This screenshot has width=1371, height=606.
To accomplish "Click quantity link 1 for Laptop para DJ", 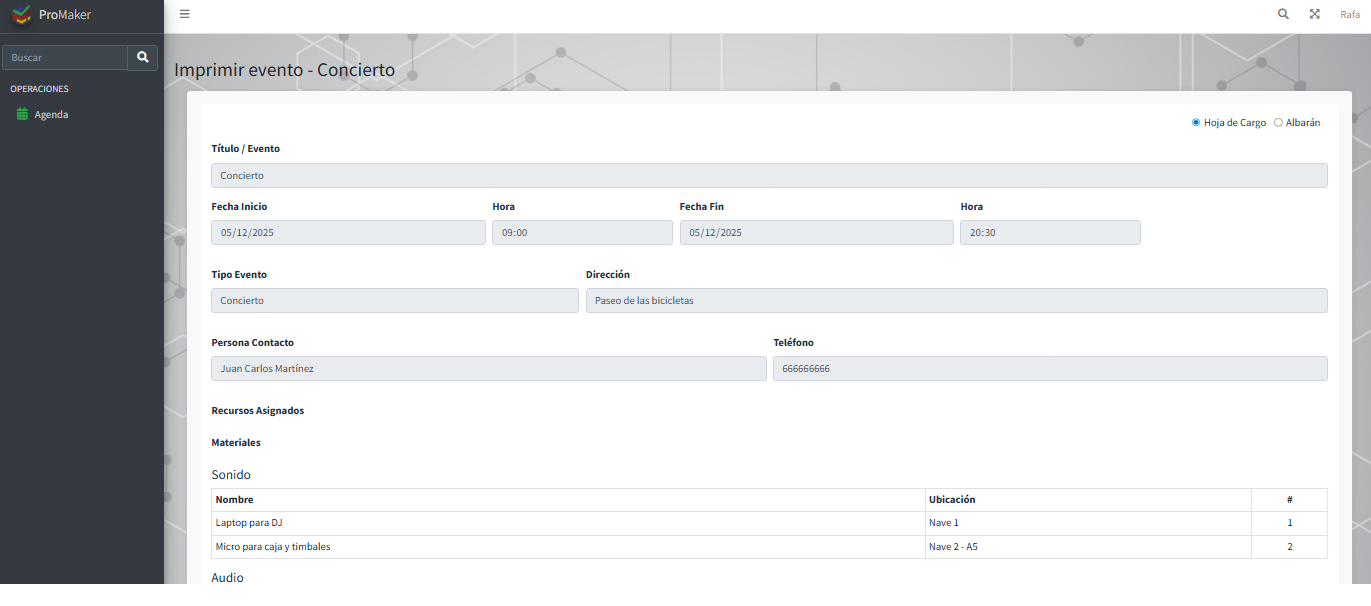I will coord(1289,523).
